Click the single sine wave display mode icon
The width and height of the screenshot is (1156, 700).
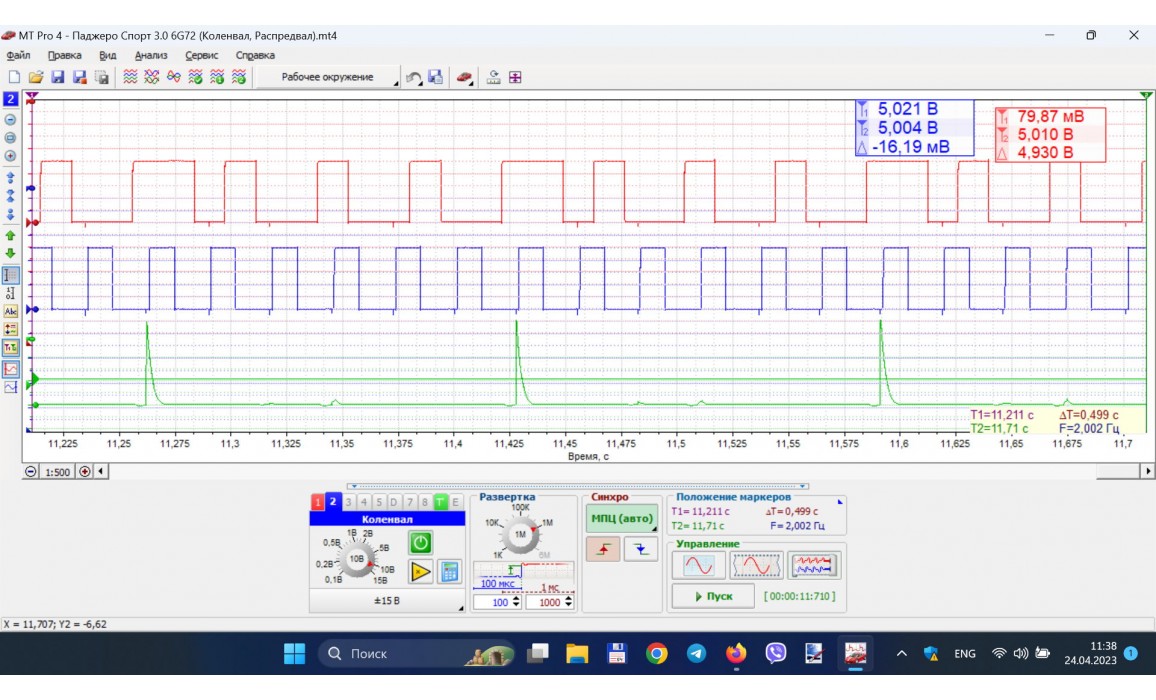click(697, 565)
